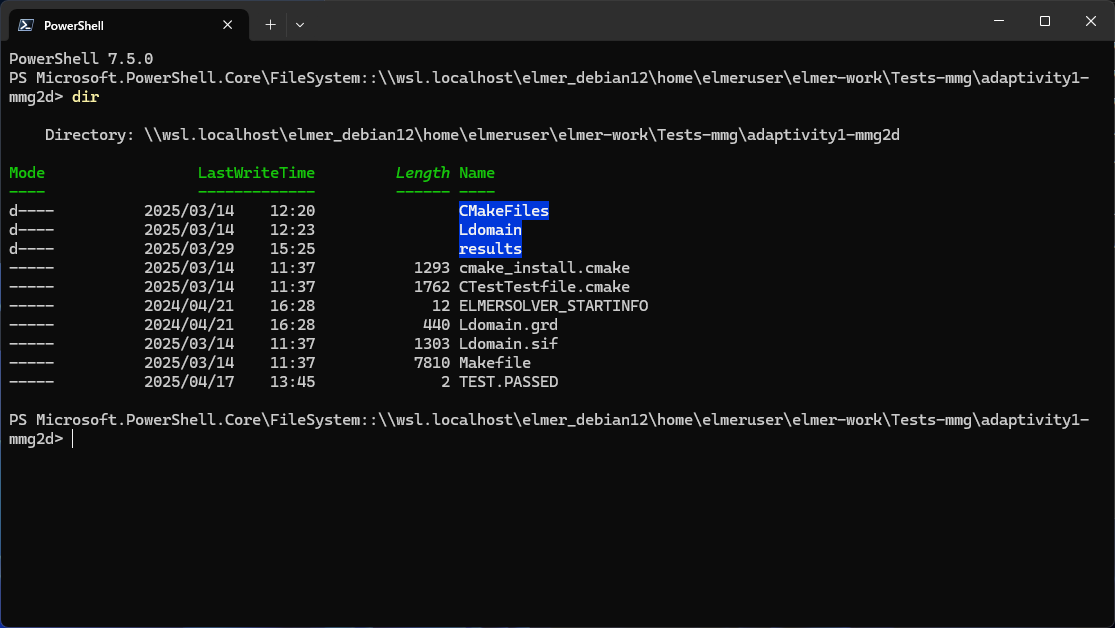
Task: Select the CTestTestfile.cmake file entry
Action: (x=544, y=286)
